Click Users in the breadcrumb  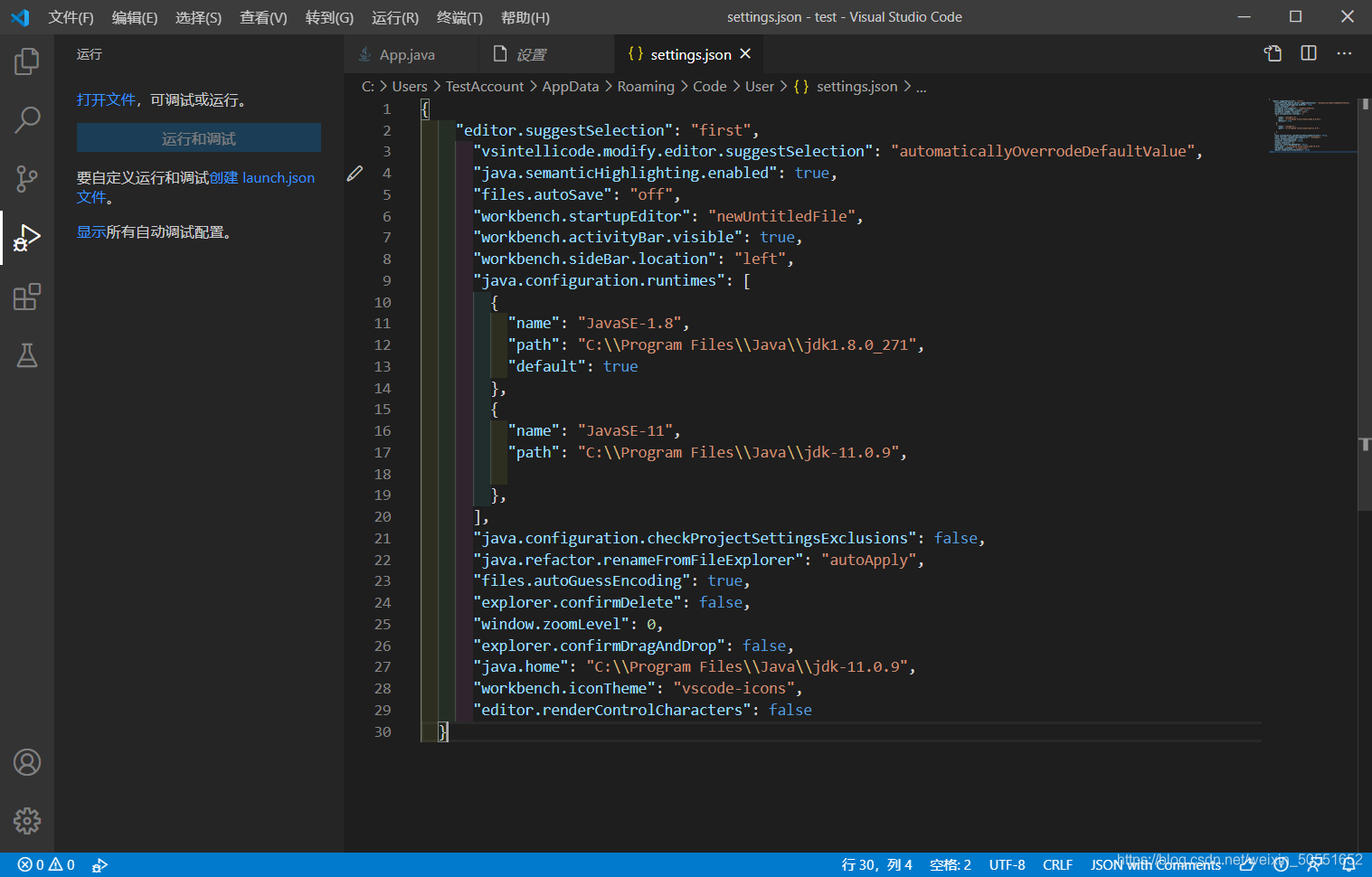pyautogui.click(x=410, y=86)
